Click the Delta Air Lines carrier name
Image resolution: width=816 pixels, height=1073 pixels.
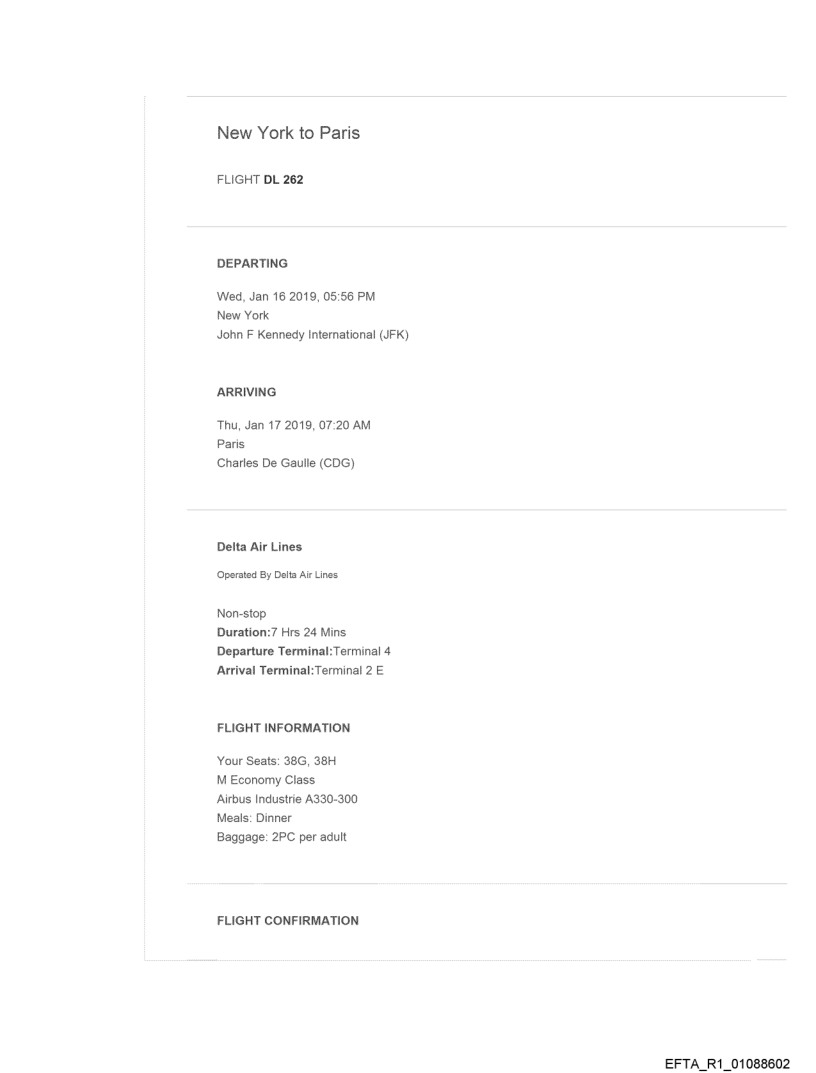259,547
